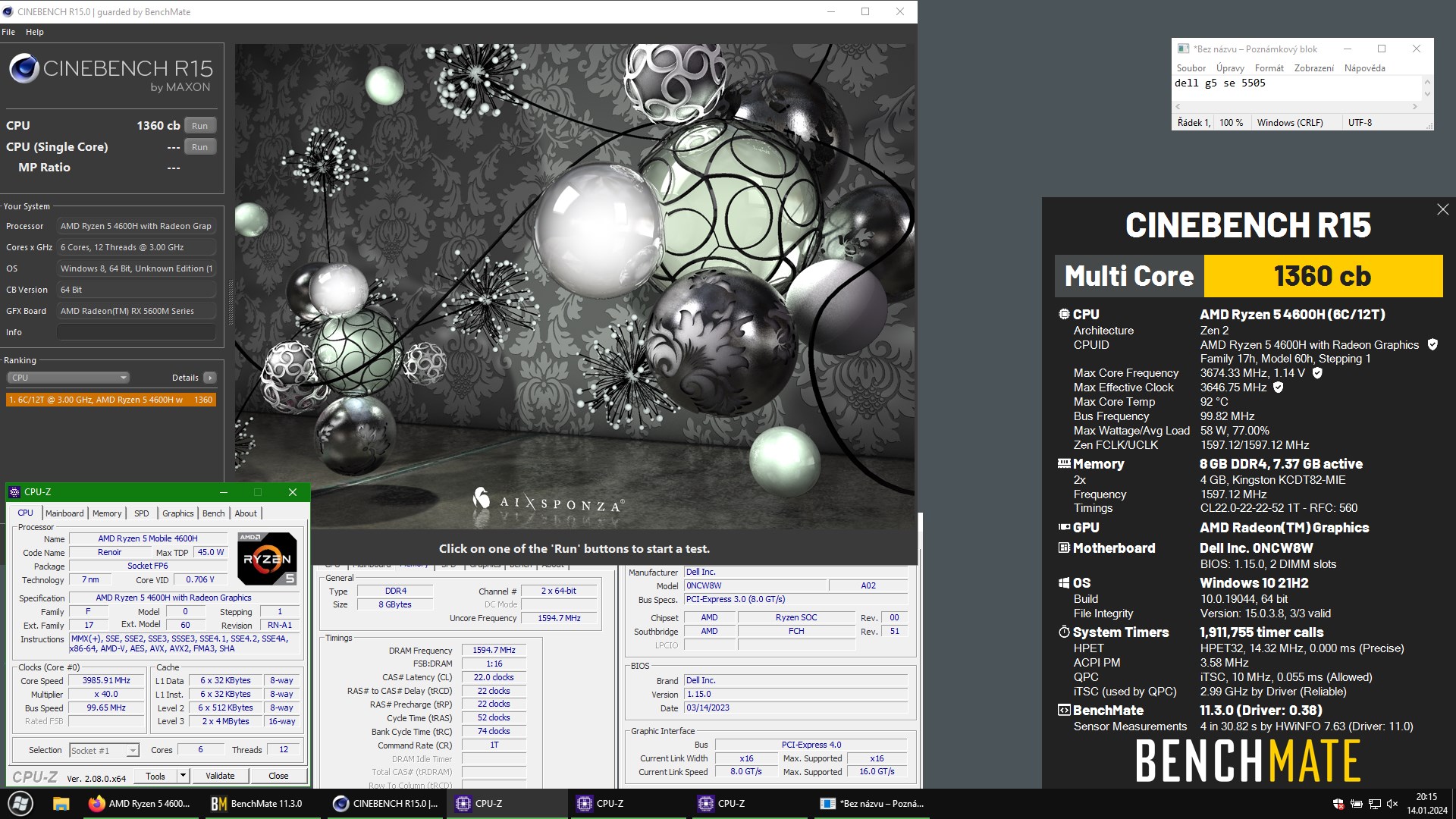Open the Help menu in Cinebench
1456x819 pixels.
(34, 32)
